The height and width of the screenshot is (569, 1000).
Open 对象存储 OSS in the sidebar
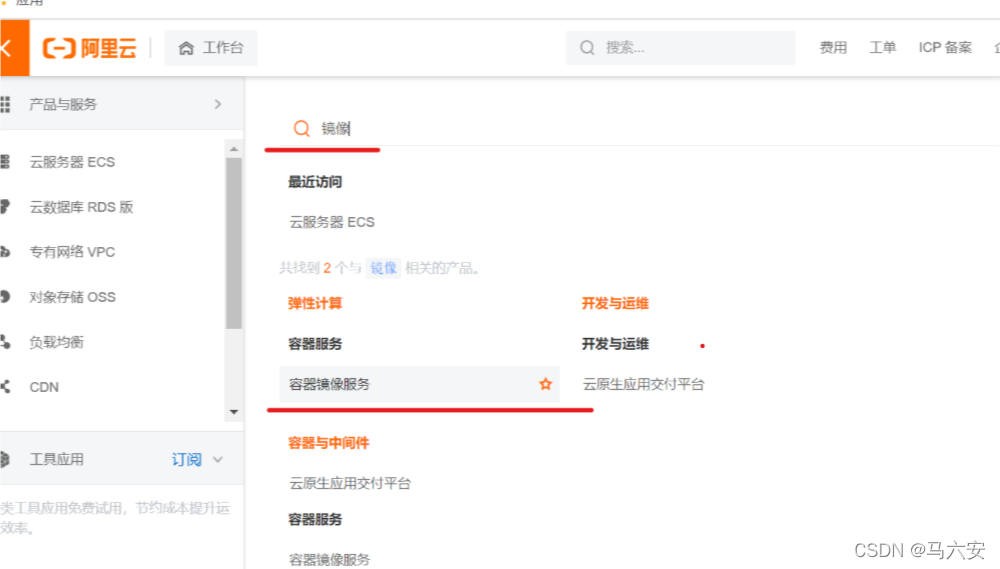point(72,297)
